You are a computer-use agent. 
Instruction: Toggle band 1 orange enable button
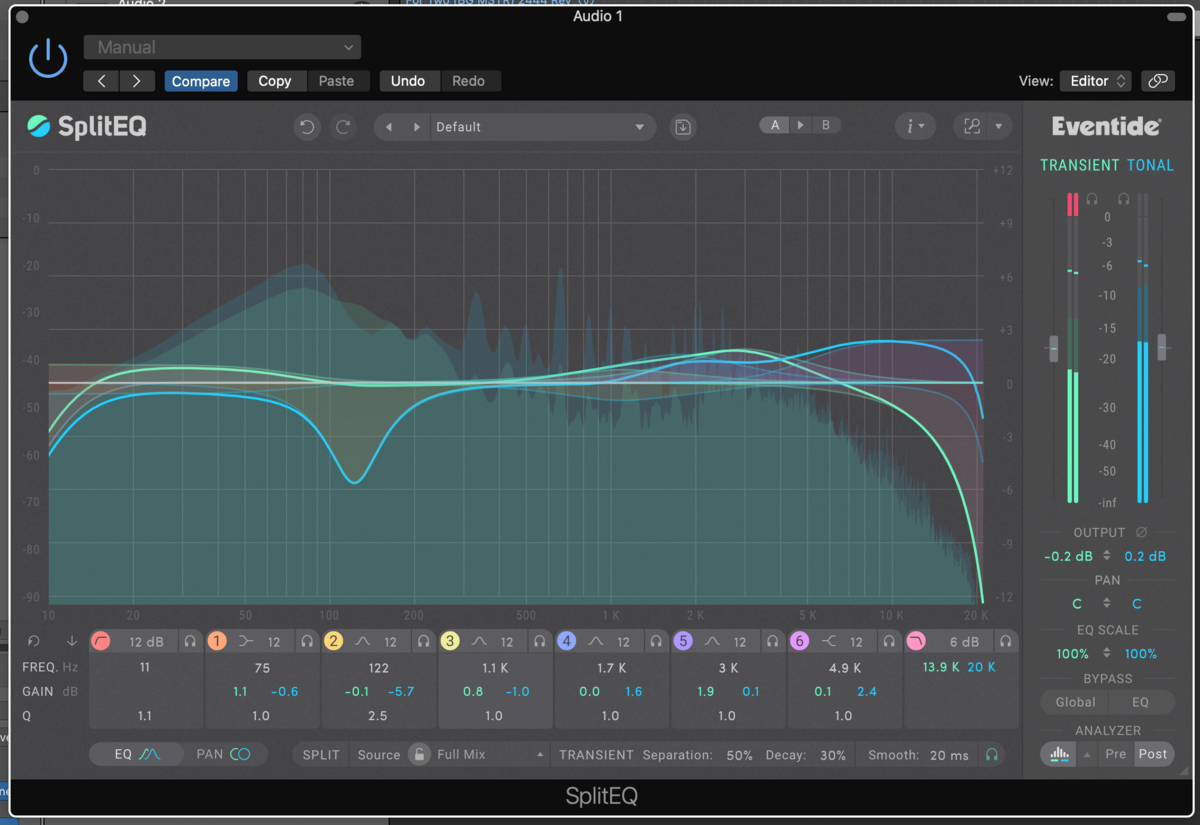click(x=217, y=641)
